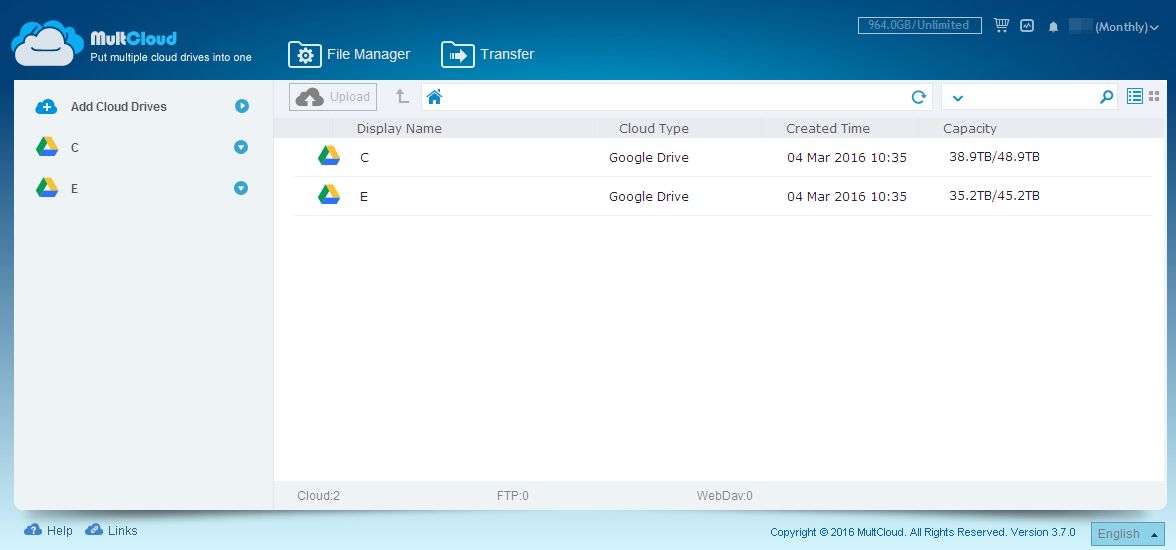Click the Cloud:2 status entry
Image resolution: width=1176 pixels, height=550 pixels.
point(319,495)
